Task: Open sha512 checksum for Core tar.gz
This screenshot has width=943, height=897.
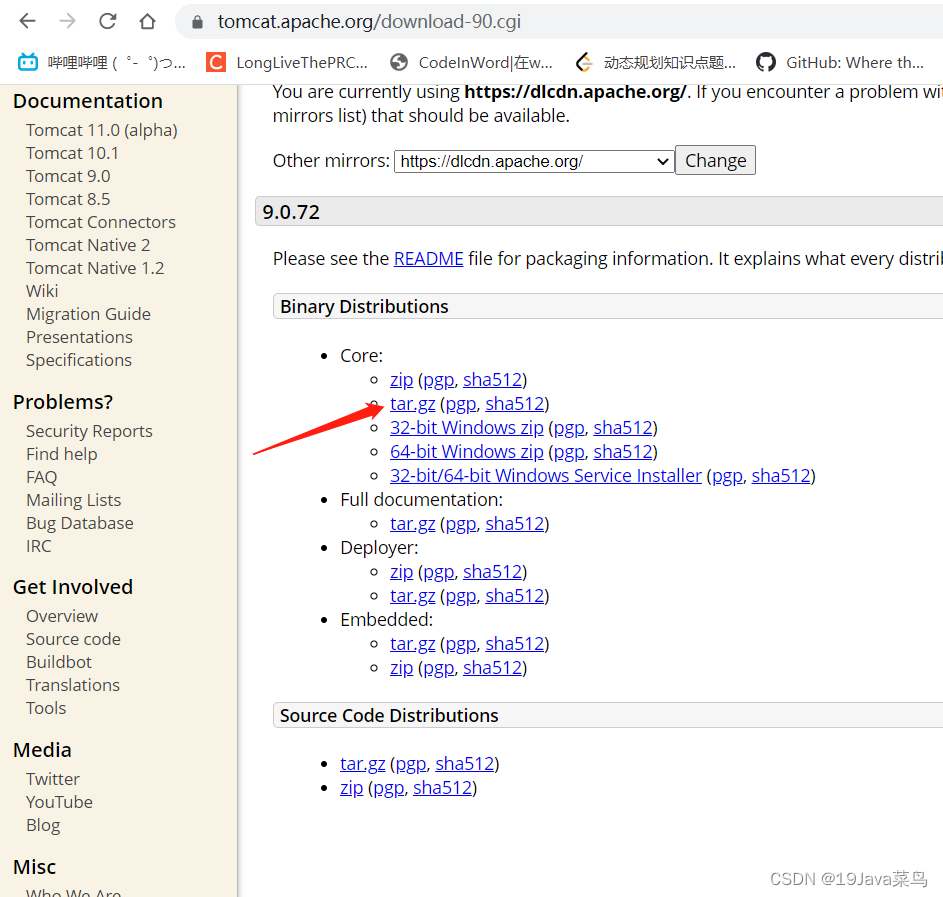Action: [x=515, y=404]
